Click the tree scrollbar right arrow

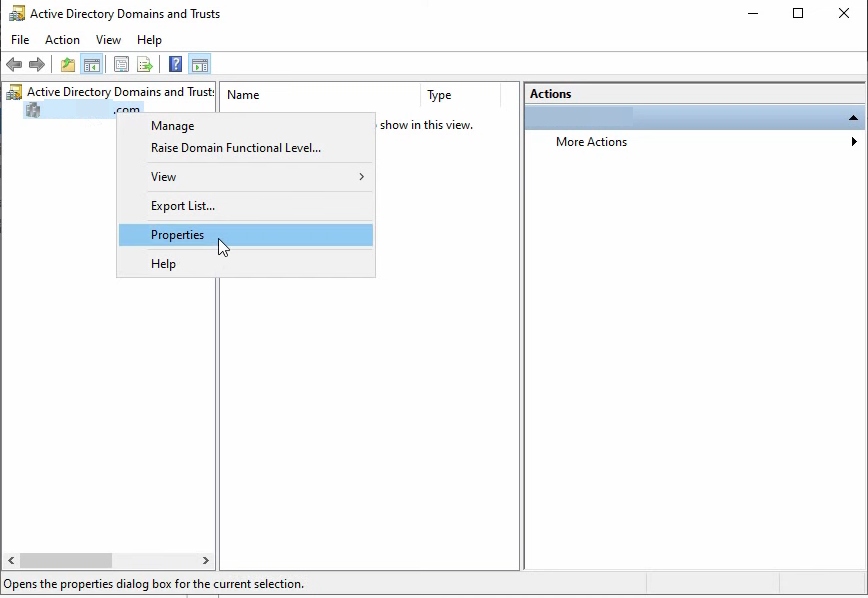(205, 560)
